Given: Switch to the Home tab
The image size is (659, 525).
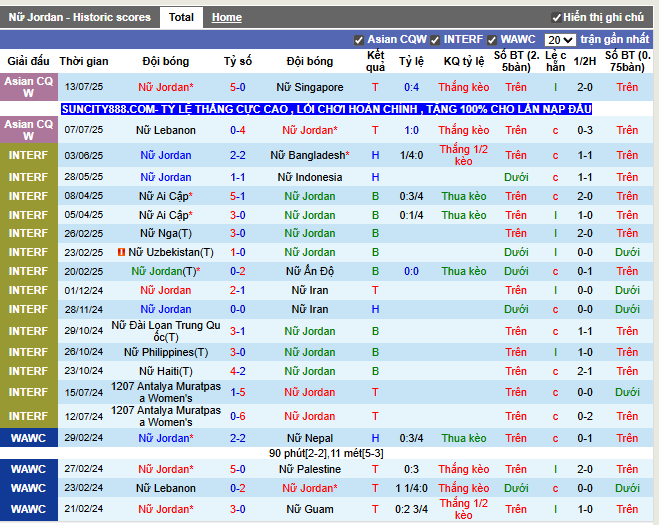Looking at the screenshot, I should coord(227,17).
